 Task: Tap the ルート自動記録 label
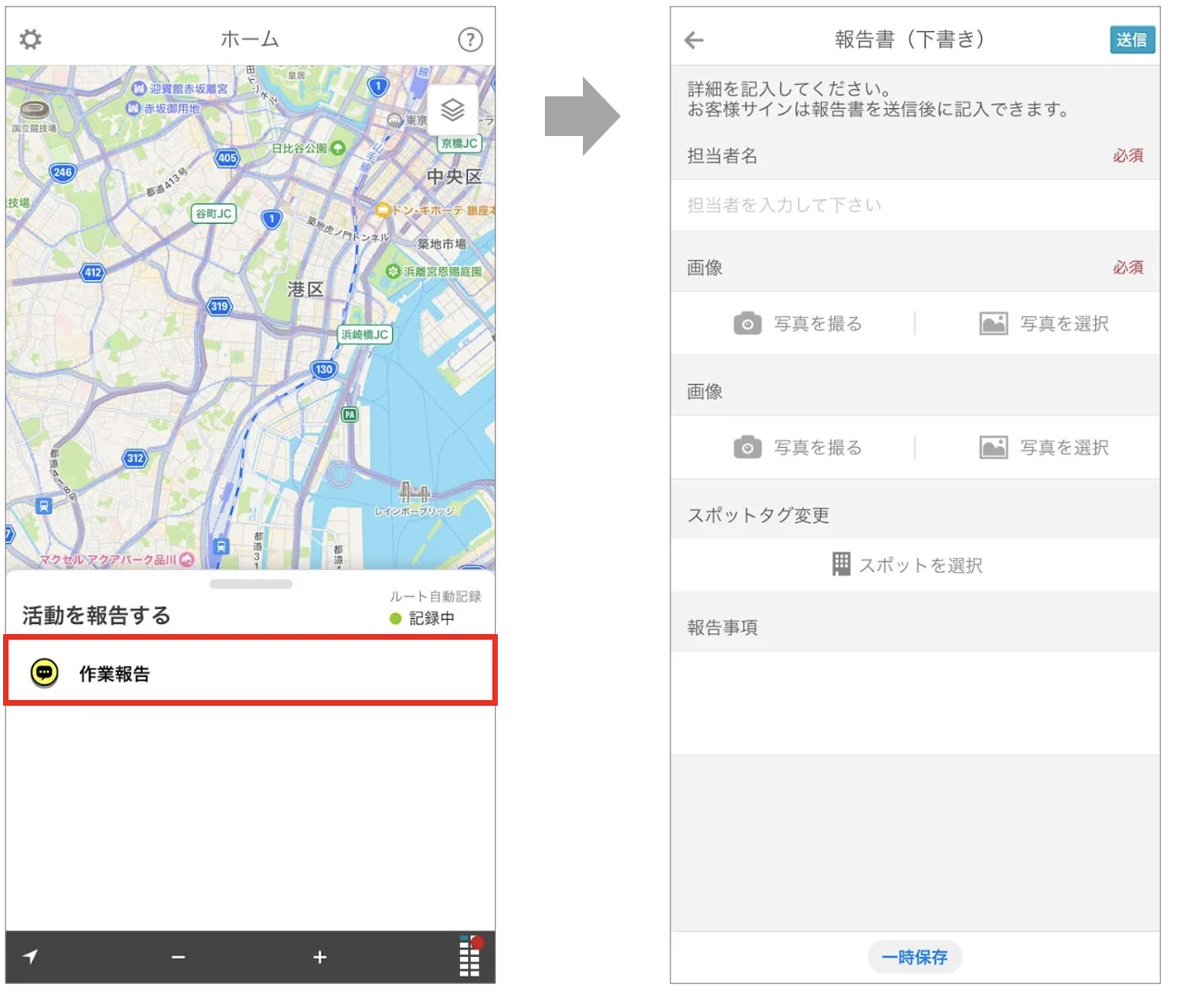pyautogui.click(x=435, y=596)
